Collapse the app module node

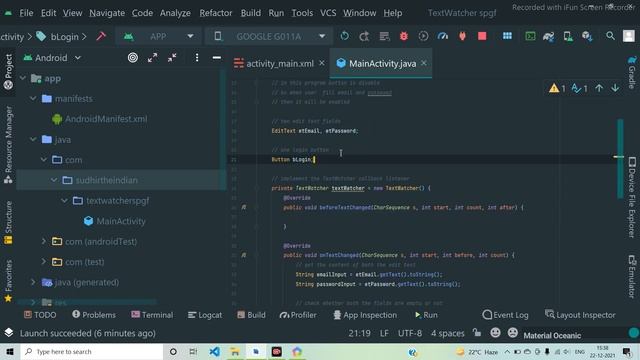click(23, 78)
